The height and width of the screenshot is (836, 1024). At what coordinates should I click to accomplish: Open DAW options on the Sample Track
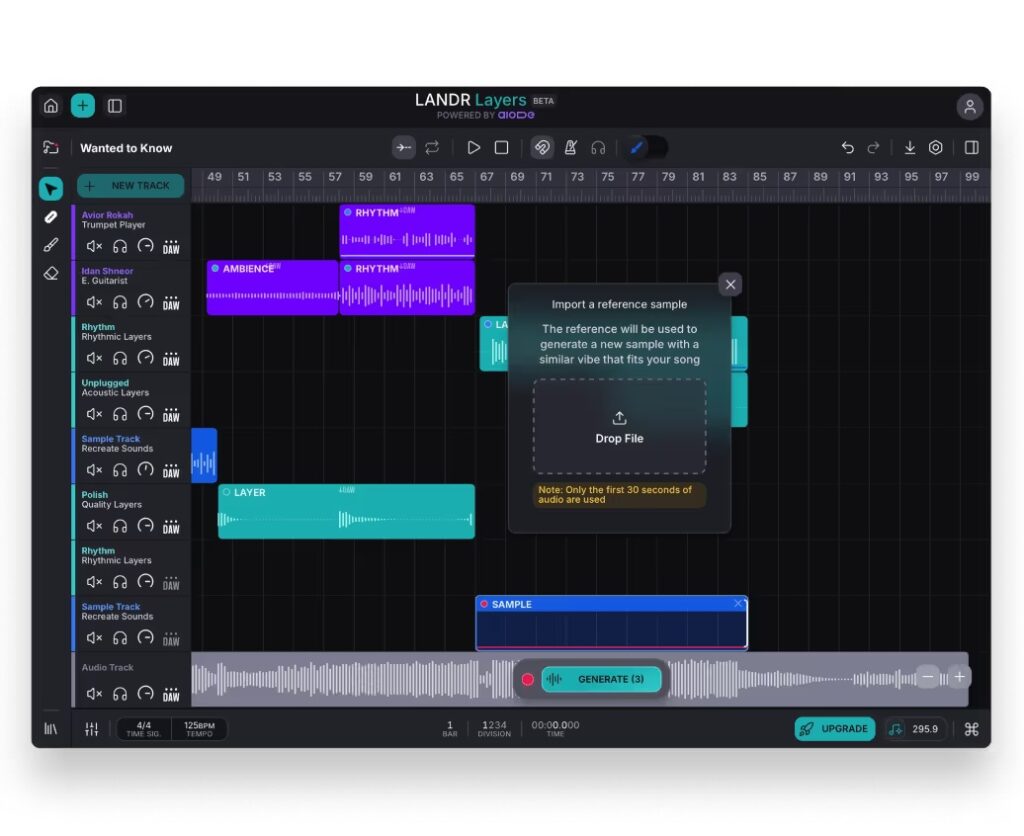pyautogui.click(x=171, y=470)
